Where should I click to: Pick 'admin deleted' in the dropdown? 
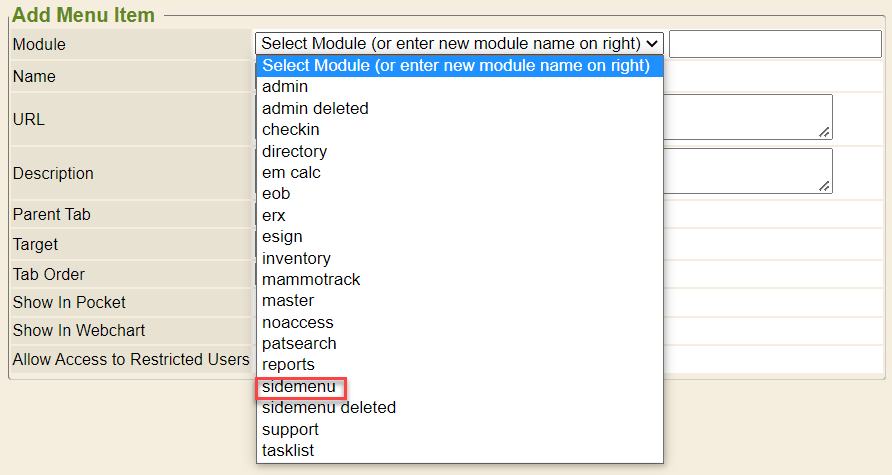point(315,108)
